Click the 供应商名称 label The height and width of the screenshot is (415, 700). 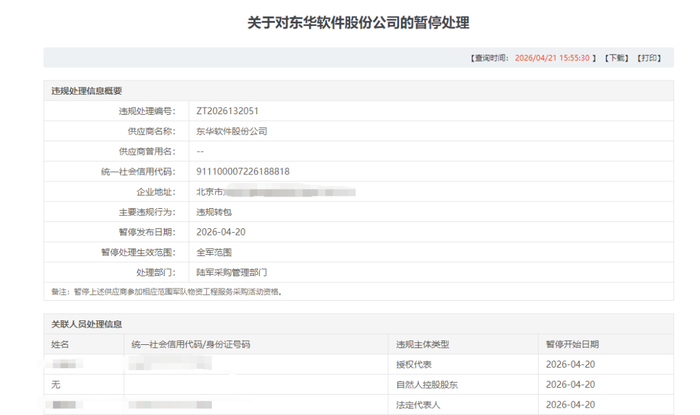point(151,131)
